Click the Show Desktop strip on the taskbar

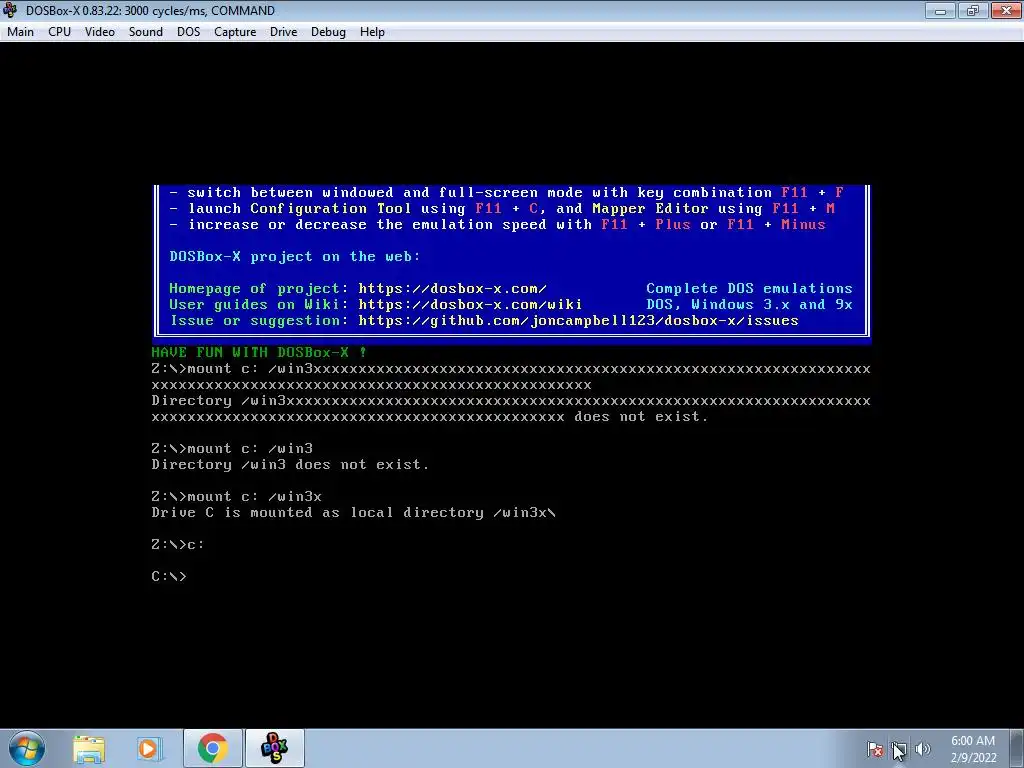pos(1019,748)
